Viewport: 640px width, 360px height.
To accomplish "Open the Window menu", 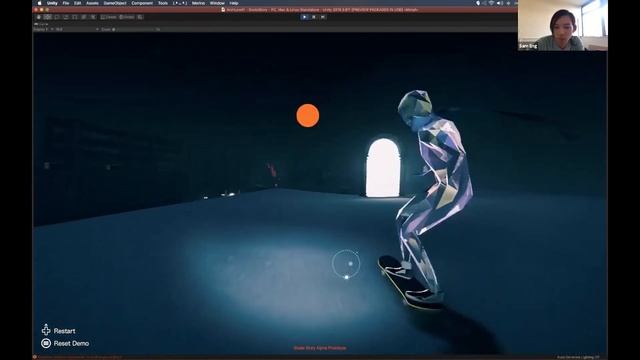I will (217, 3).
